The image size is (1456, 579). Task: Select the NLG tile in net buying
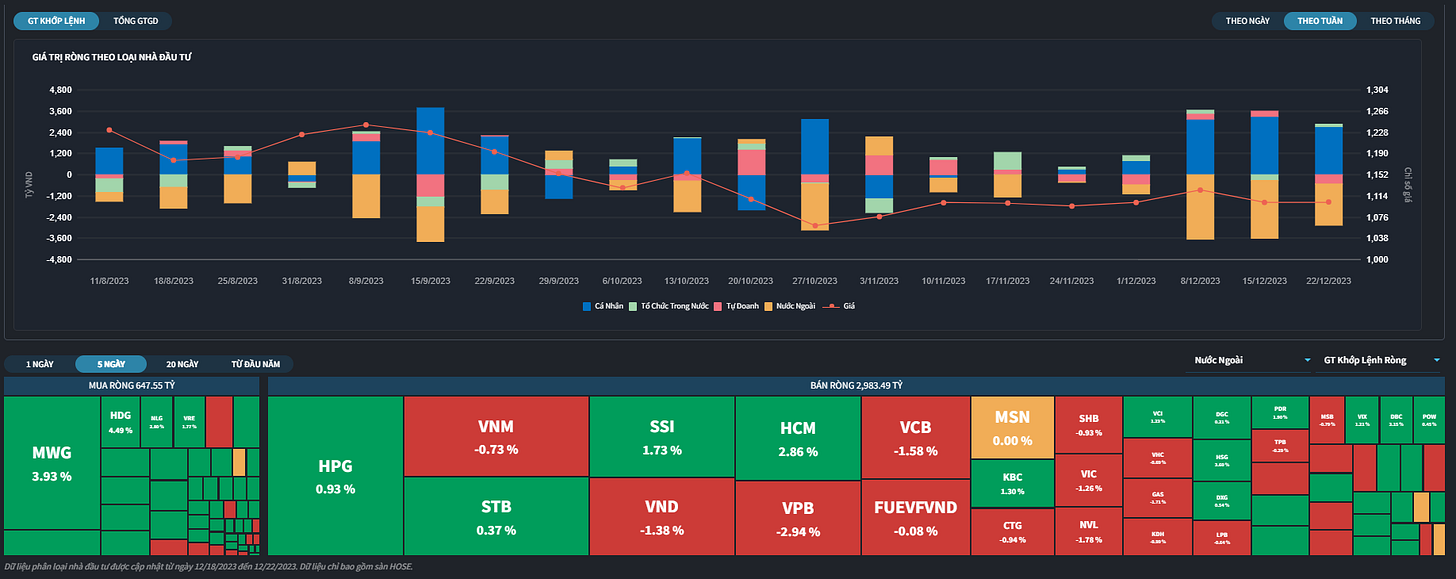156,422
